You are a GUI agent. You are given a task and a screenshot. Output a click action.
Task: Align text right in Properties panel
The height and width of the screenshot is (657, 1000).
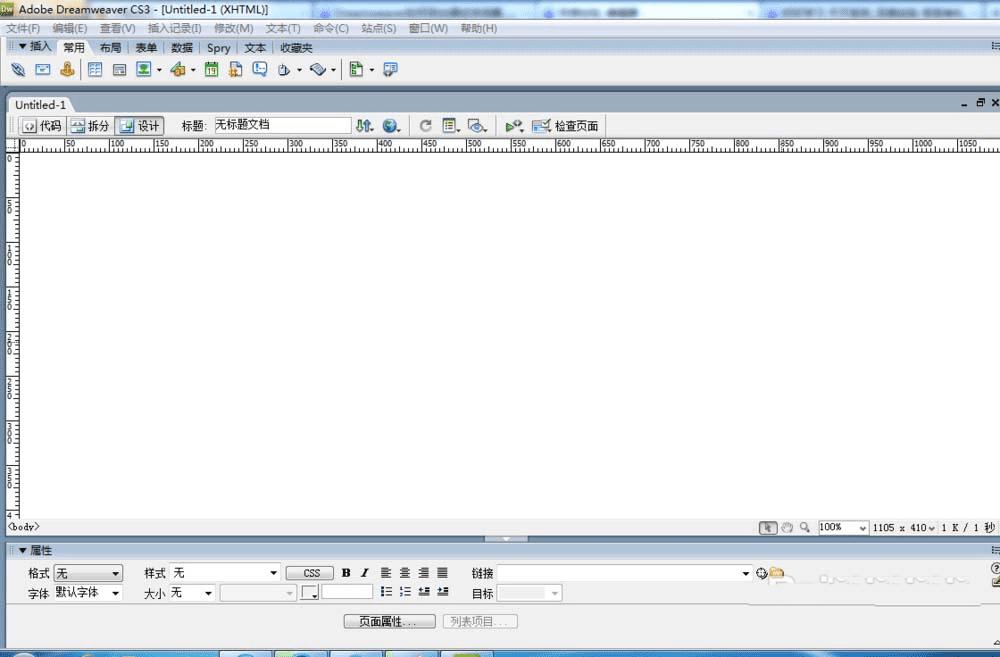(423, 573)
